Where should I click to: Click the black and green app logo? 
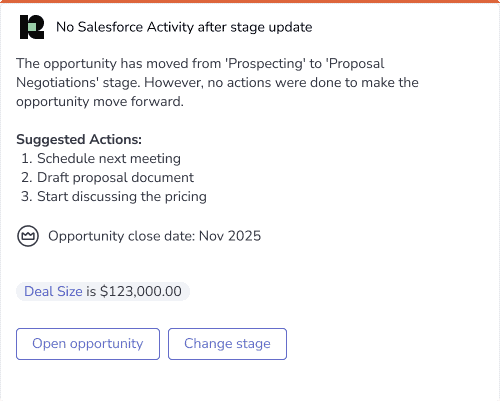[x=32, y=27]
